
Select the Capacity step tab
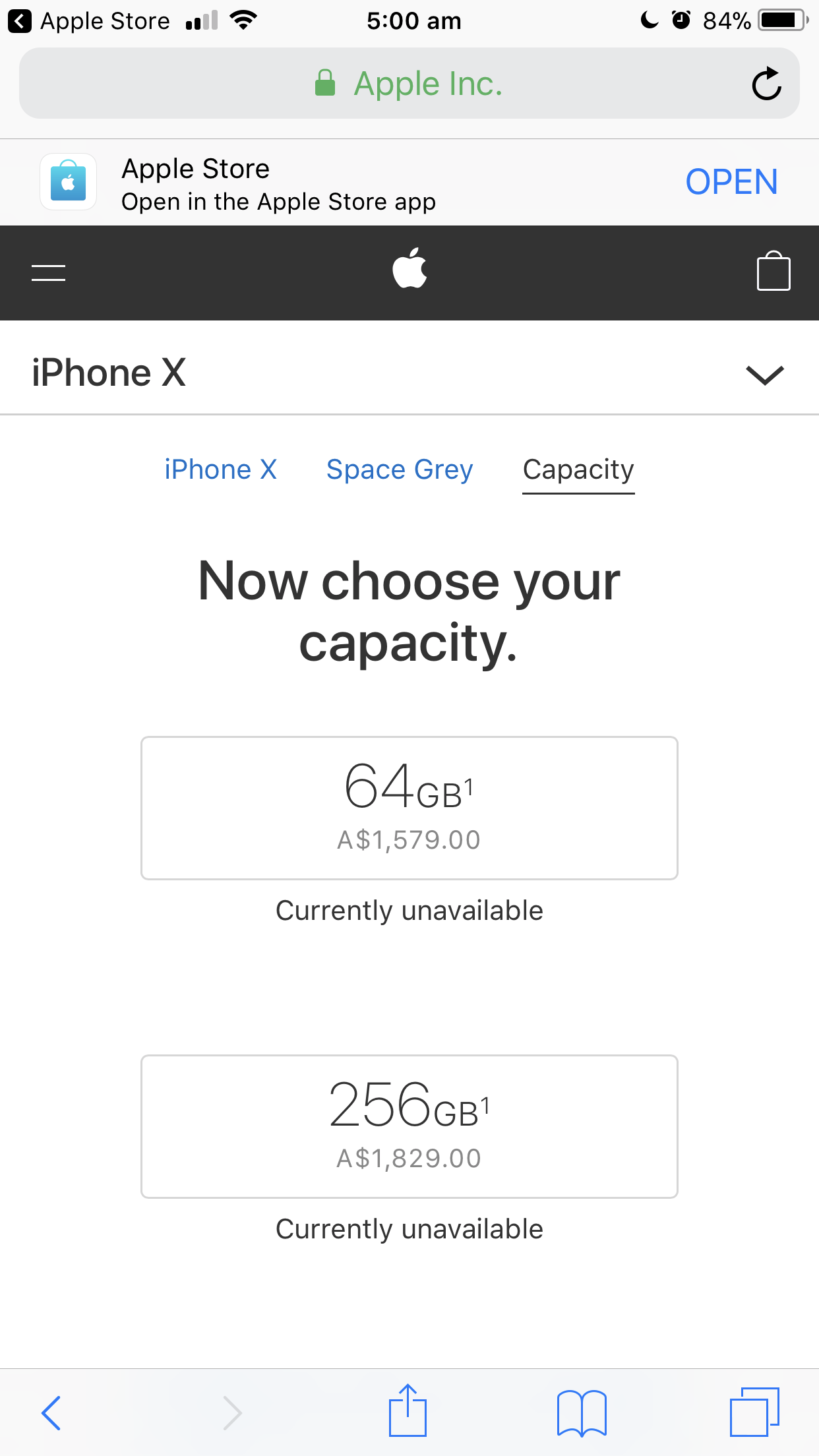click(x=578, y=471)
